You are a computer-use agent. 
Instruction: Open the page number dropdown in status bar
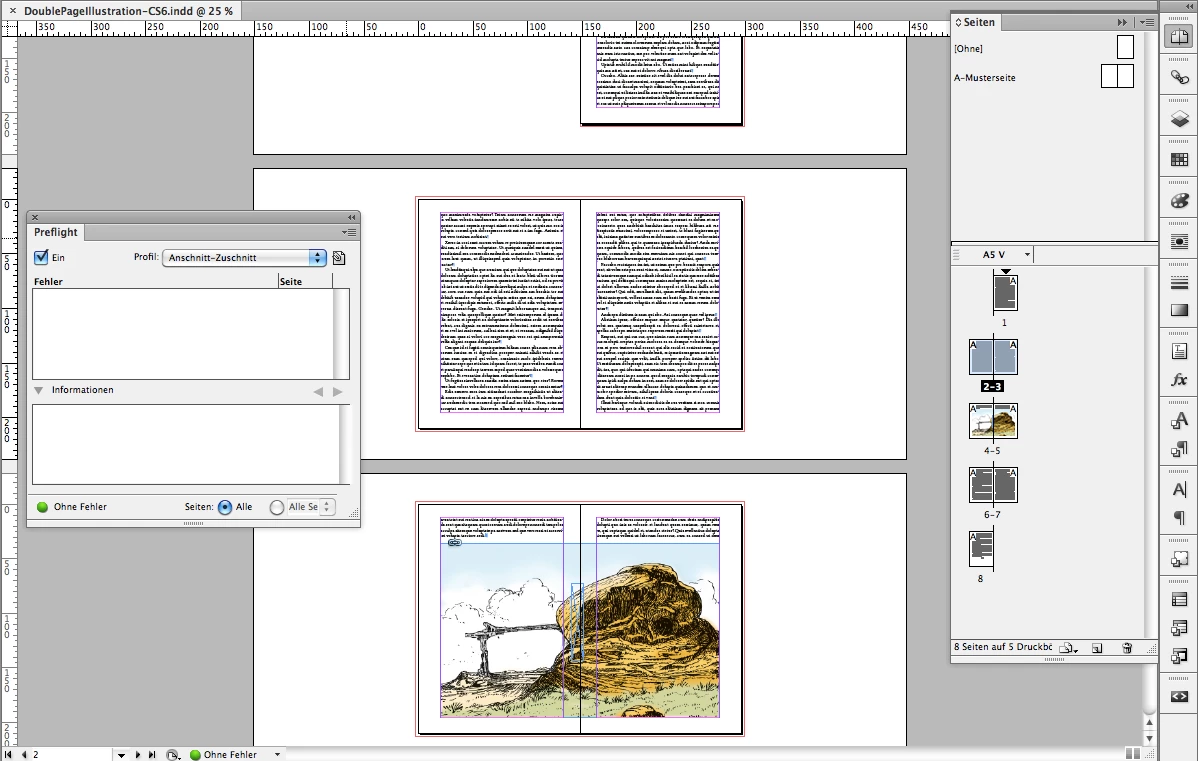pos(121,755)
